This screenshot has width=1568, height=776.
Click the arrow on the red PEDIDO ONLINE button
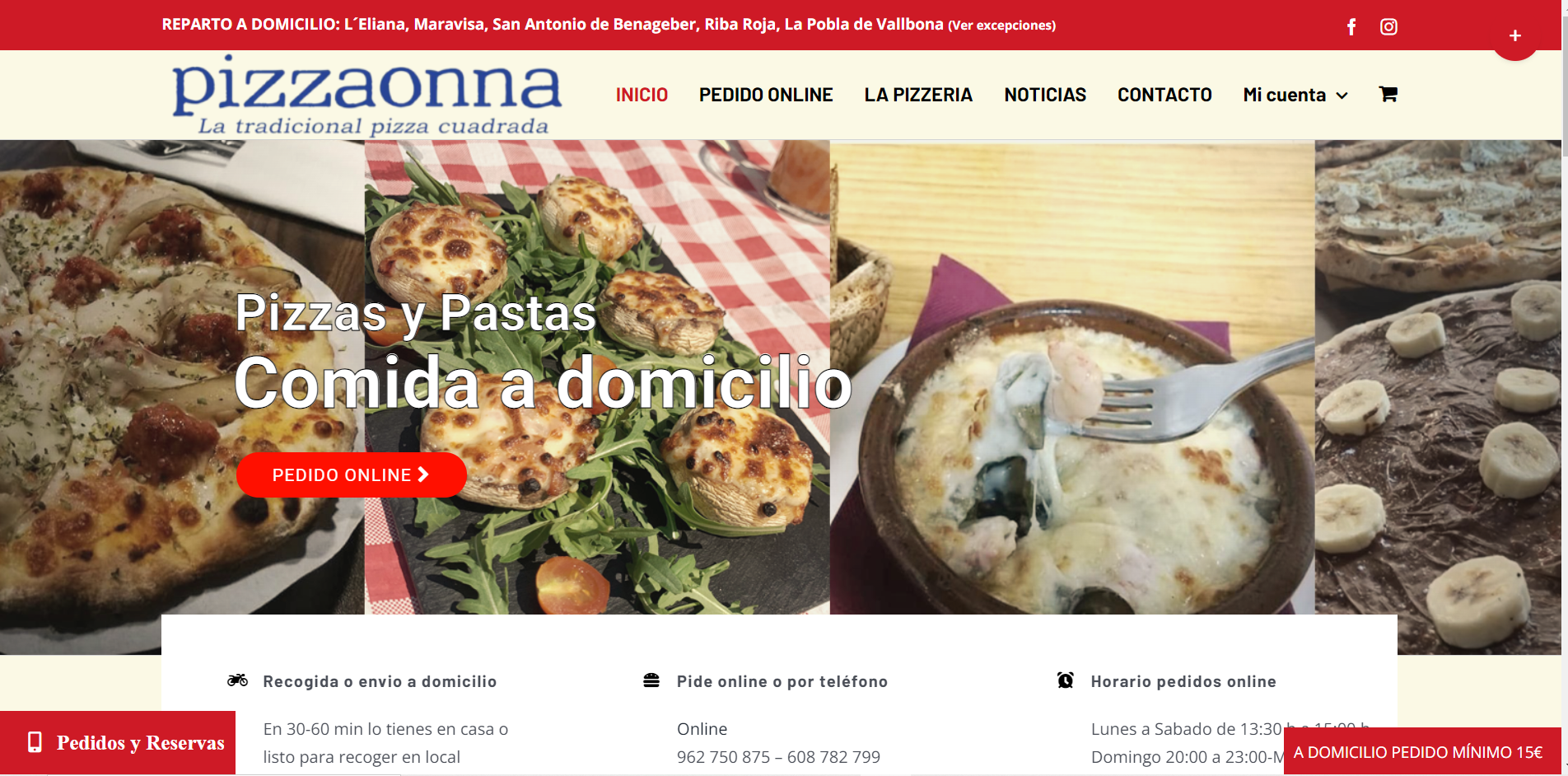coord(423,474)
